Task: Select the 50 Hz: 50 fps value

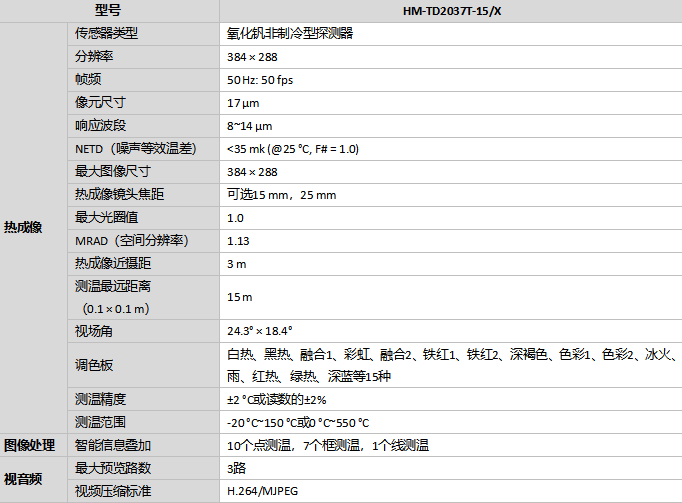Action: click(x=260, y=80)
